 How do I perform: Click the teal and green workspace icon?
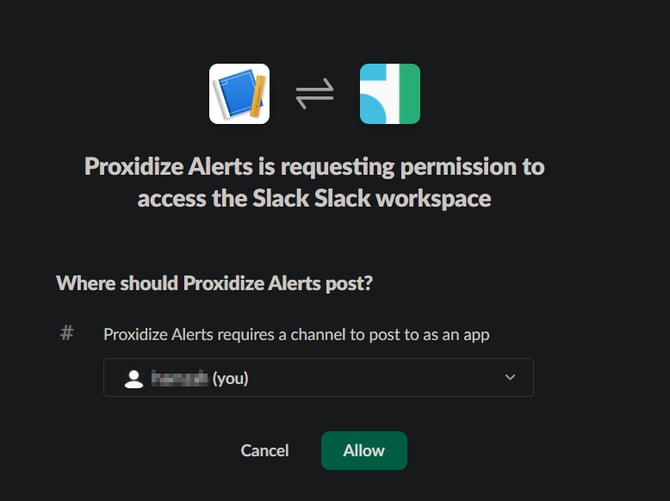point(390,94)
